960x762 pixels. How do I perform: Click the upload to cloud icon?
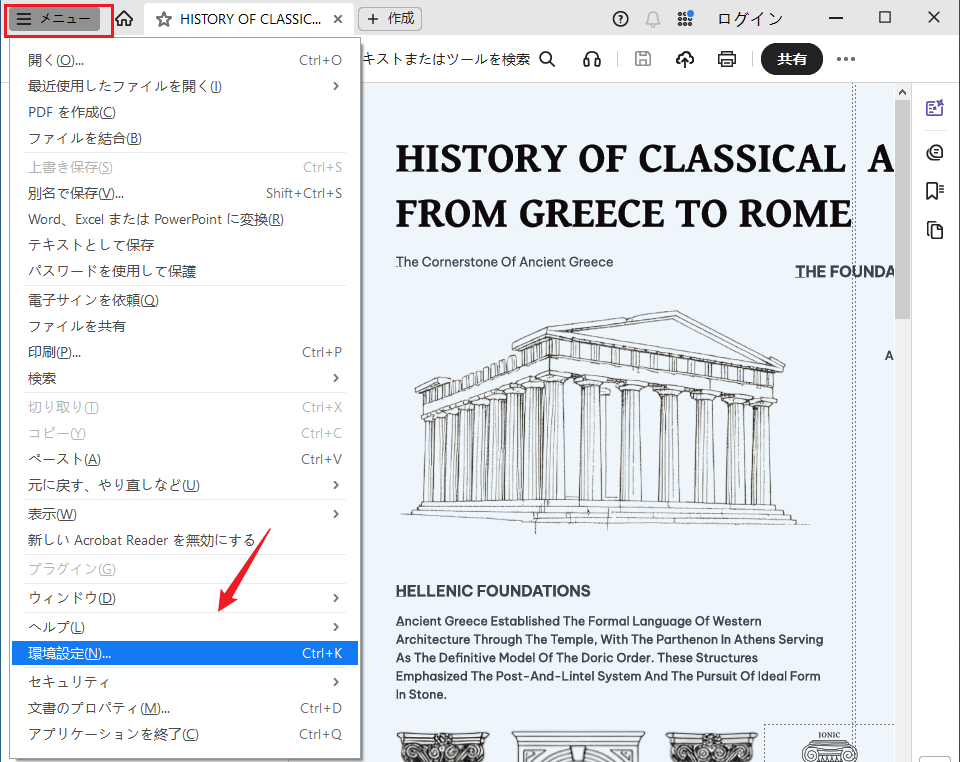[685, 59]
